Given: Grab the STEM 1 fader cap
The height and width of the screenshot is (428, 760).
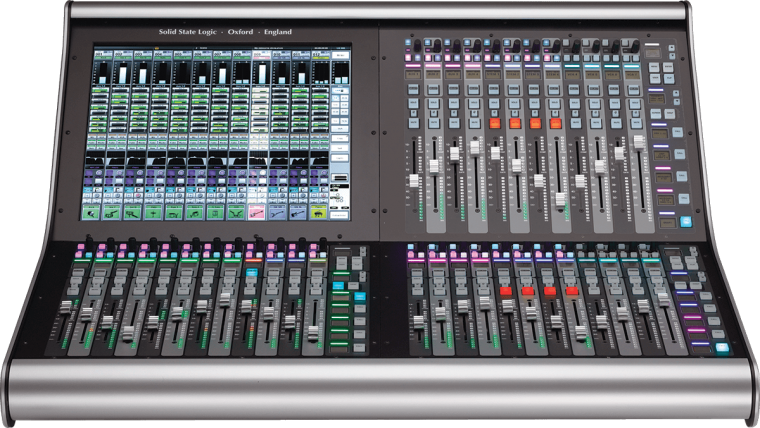Looking at the screenshot, I should [495, 153].
